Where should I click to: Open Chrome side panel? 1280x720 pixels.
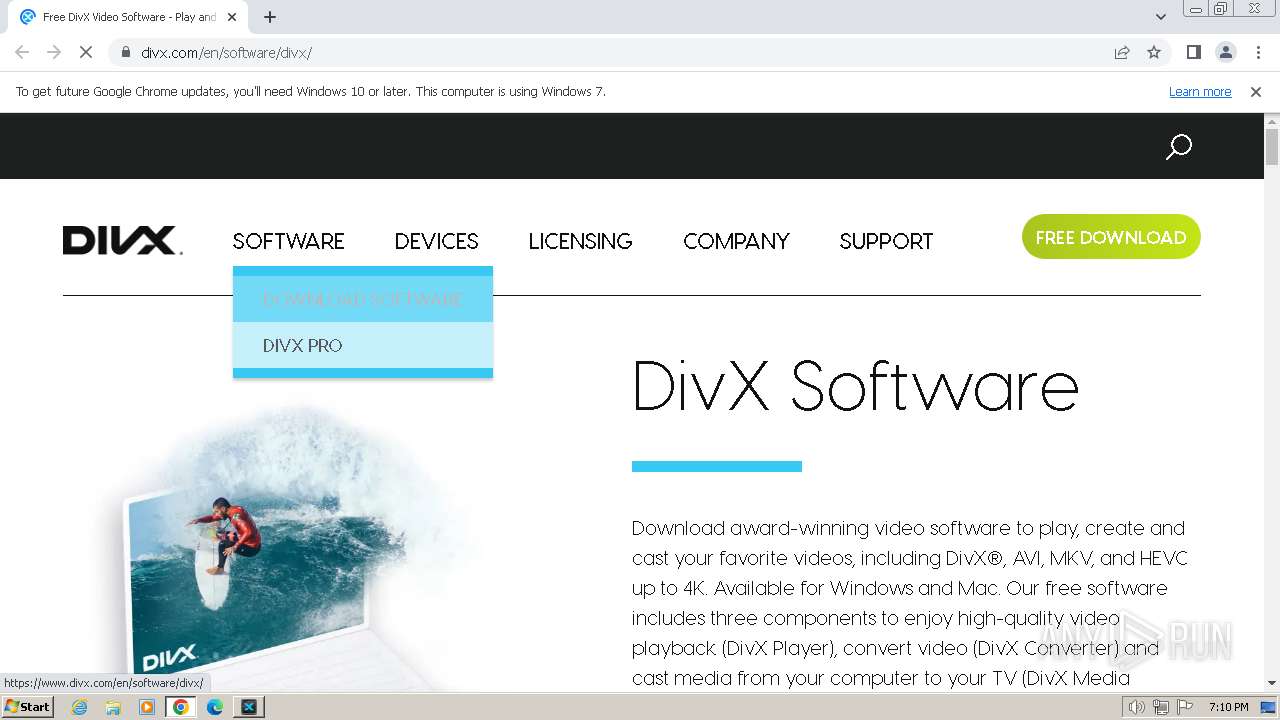tap(1193, 52)
